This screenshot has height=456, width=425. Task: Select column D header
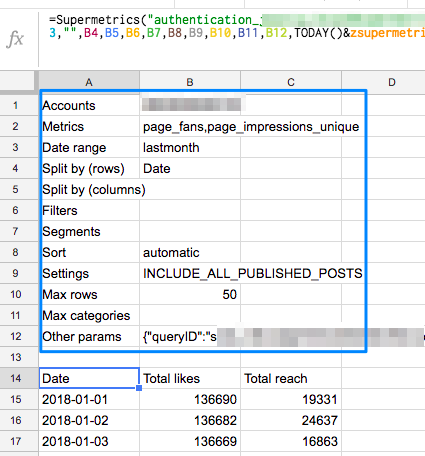click(x=383, y=82)
